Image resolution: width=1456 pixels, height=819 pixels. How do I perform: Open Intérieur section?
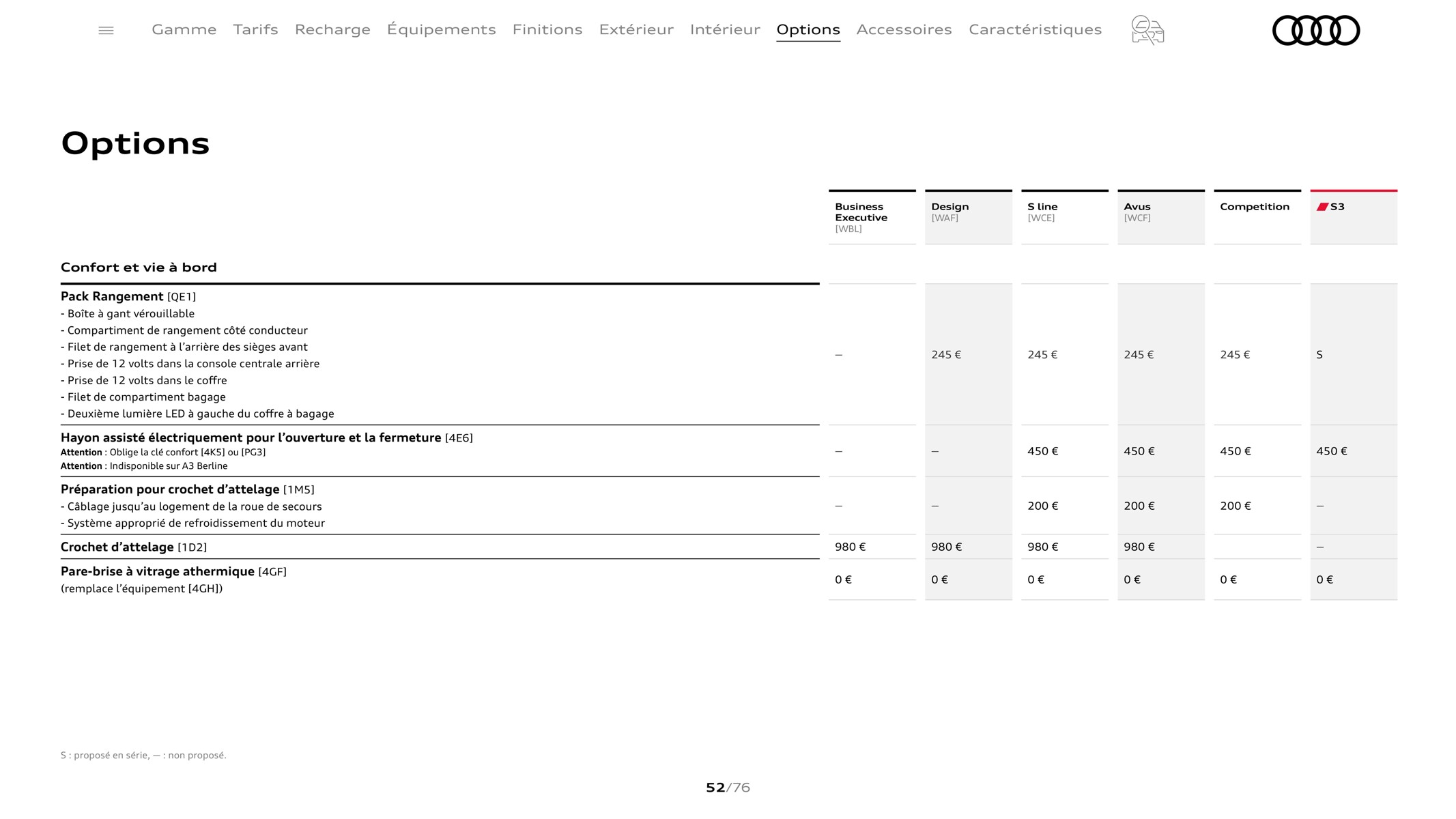coord(725,29)
